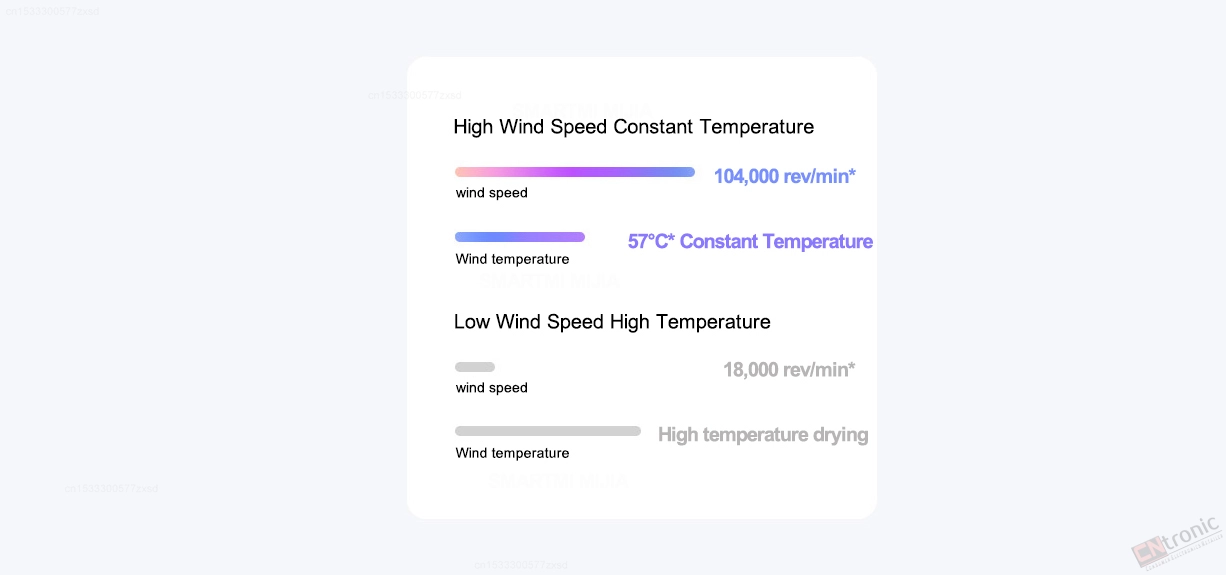Click the long gray wind temperature bar
The height and width of the screenshot is (575, 1226).
click(548, 431)
